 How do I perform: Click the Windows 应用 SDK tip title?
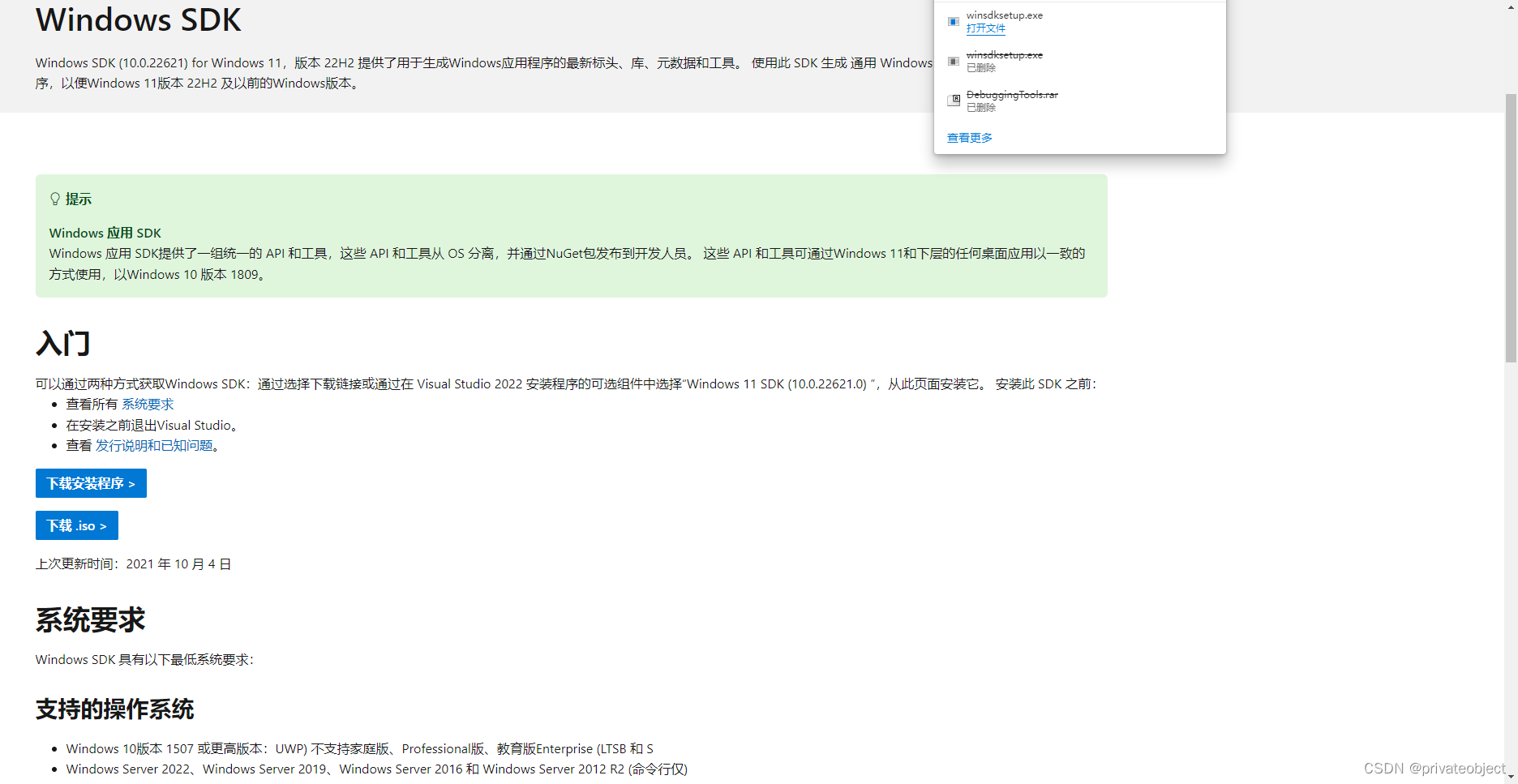(105, 233)
